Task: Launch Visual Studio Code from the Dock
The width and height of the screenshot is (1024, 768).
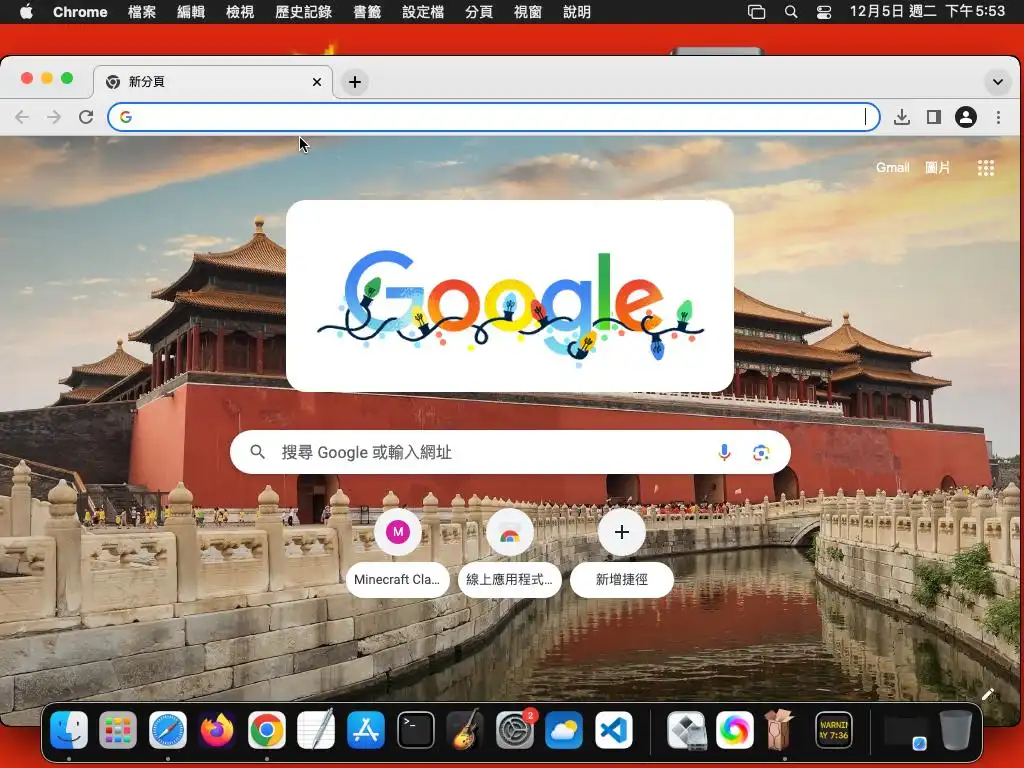Action: (613, 729)
